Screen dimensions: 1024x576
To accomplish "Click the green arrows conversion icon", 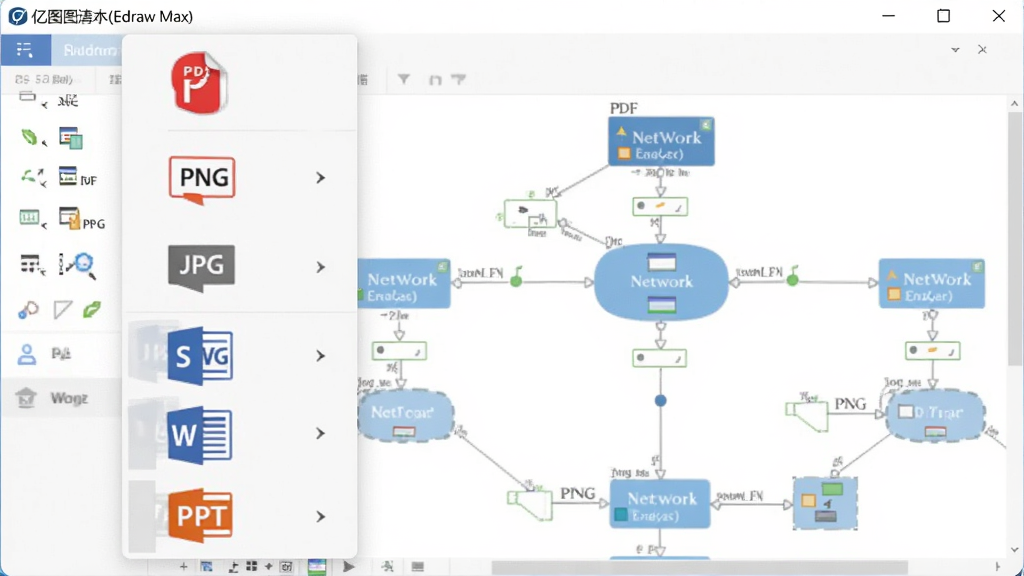I will click(x=31, y=178).
